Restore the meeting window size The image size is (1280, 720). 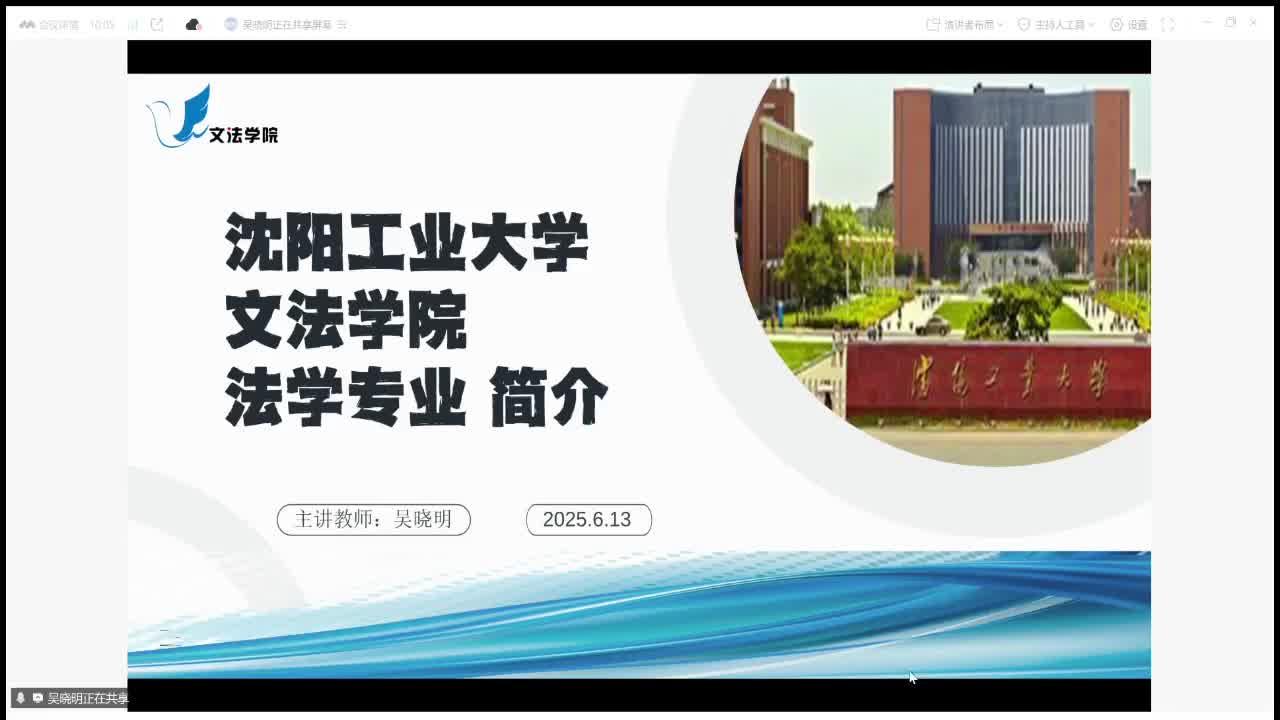1230,22
